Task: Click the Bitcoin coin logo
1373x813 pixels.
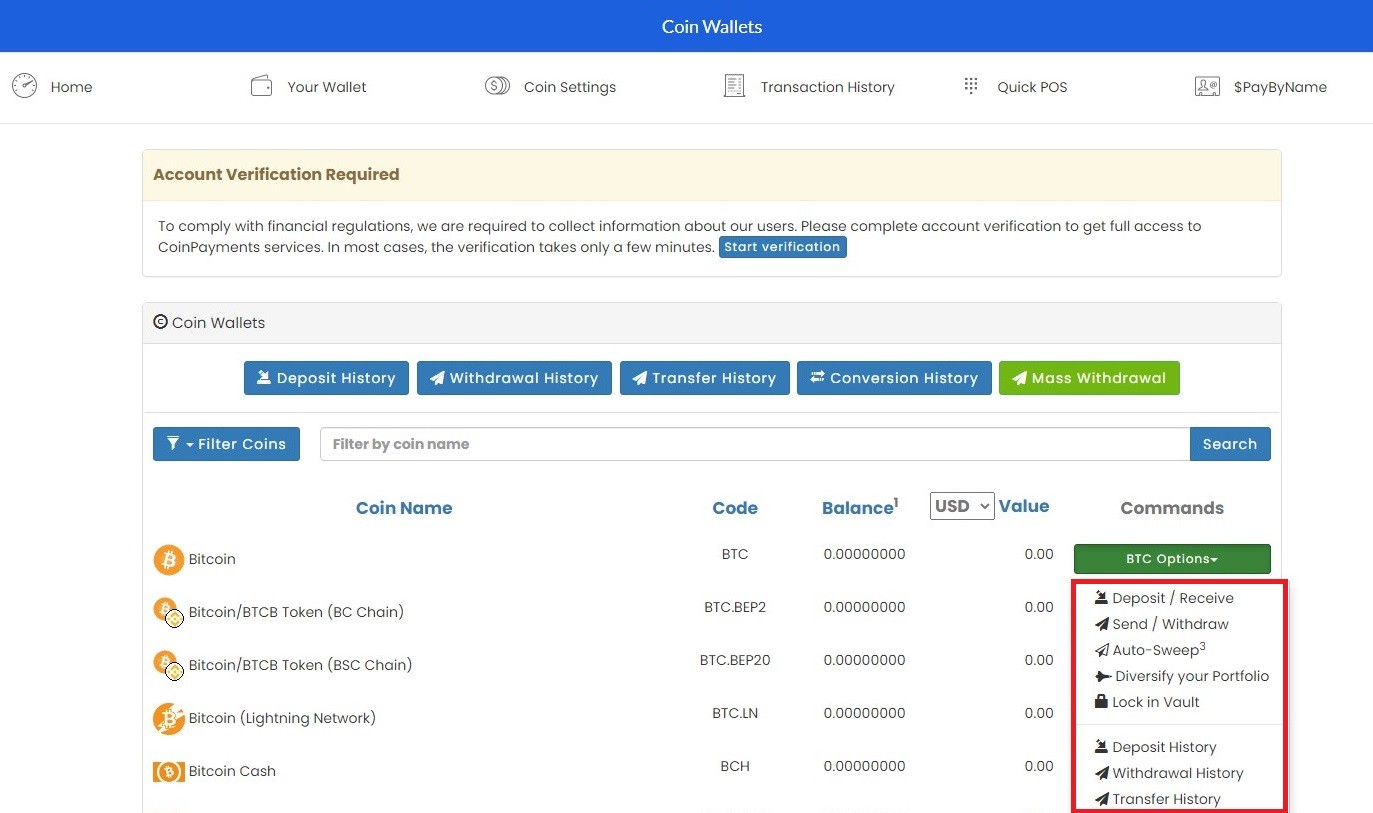Action: point(168,559)
